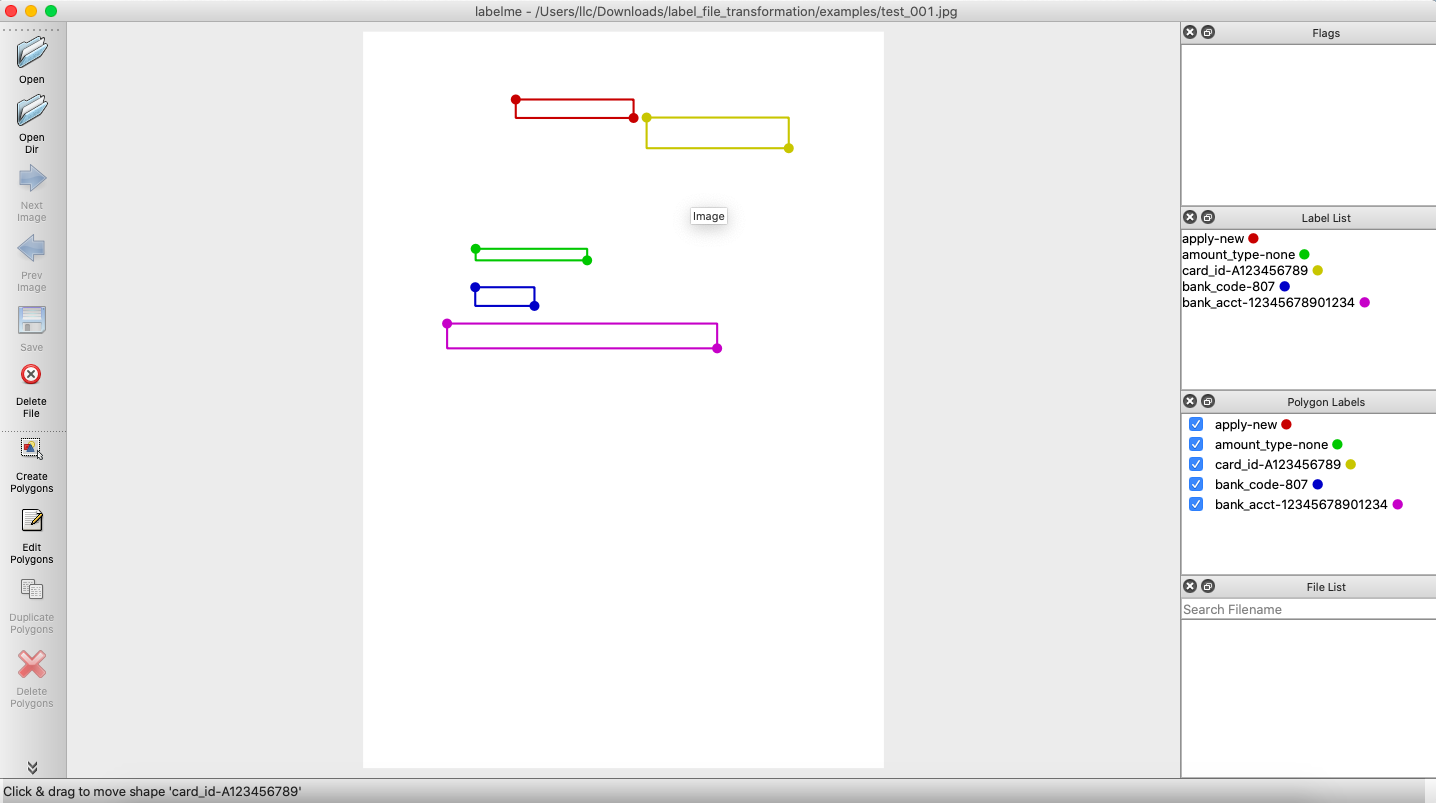Close the Flags panel
This screenshot has height=803, width=1436.
pos(1190,32)
